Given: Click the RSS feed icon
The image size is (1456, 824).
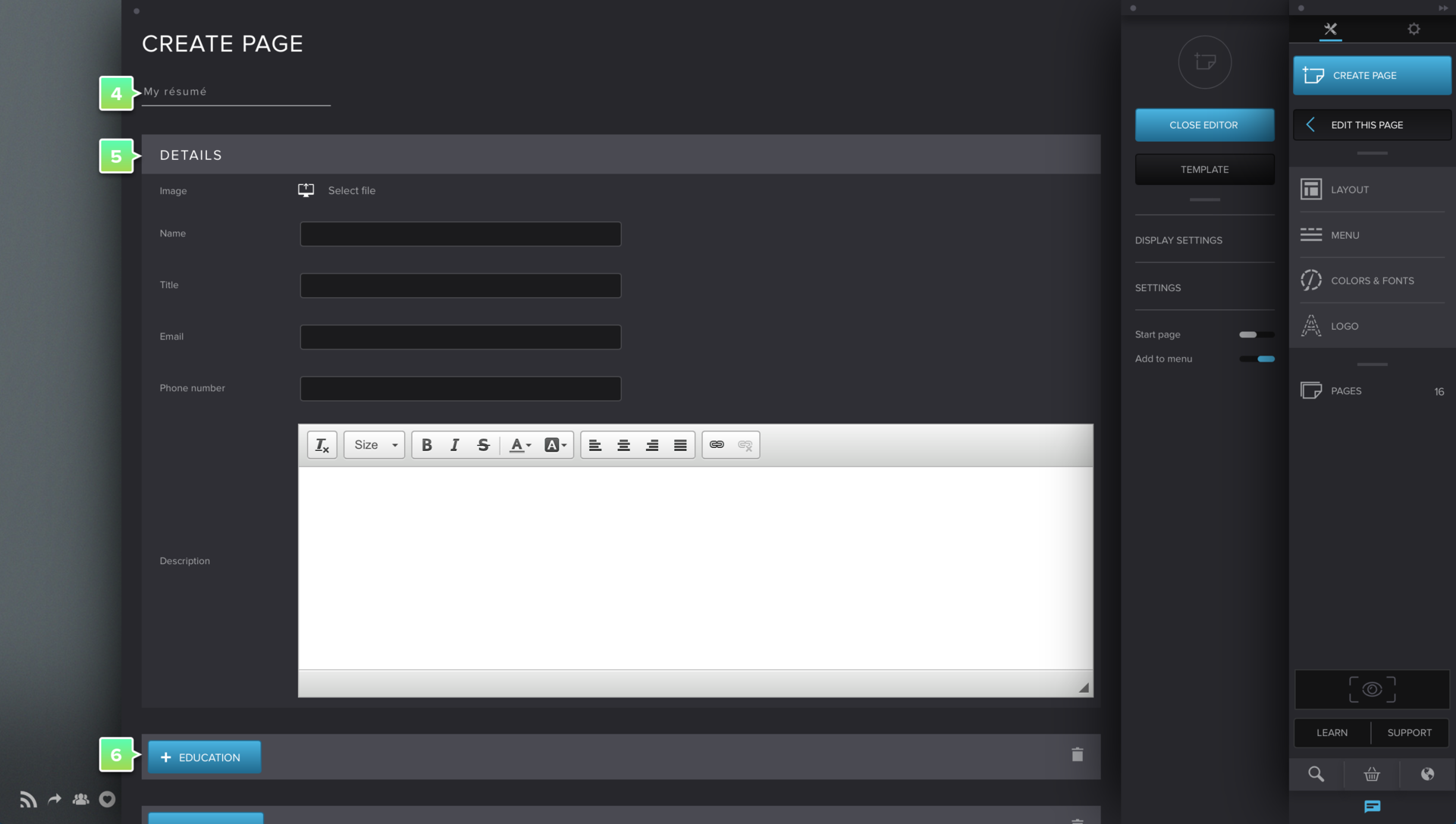Looking at the screenshot, I should point(28,800).
